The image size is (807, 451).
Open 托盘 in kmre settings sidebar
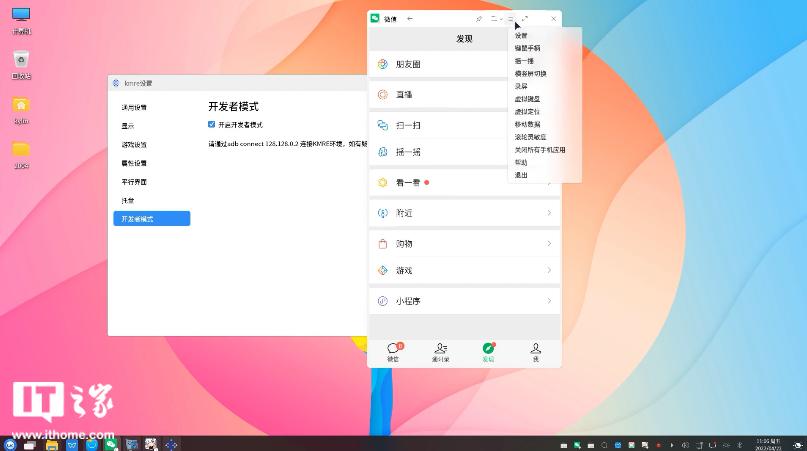128,201
